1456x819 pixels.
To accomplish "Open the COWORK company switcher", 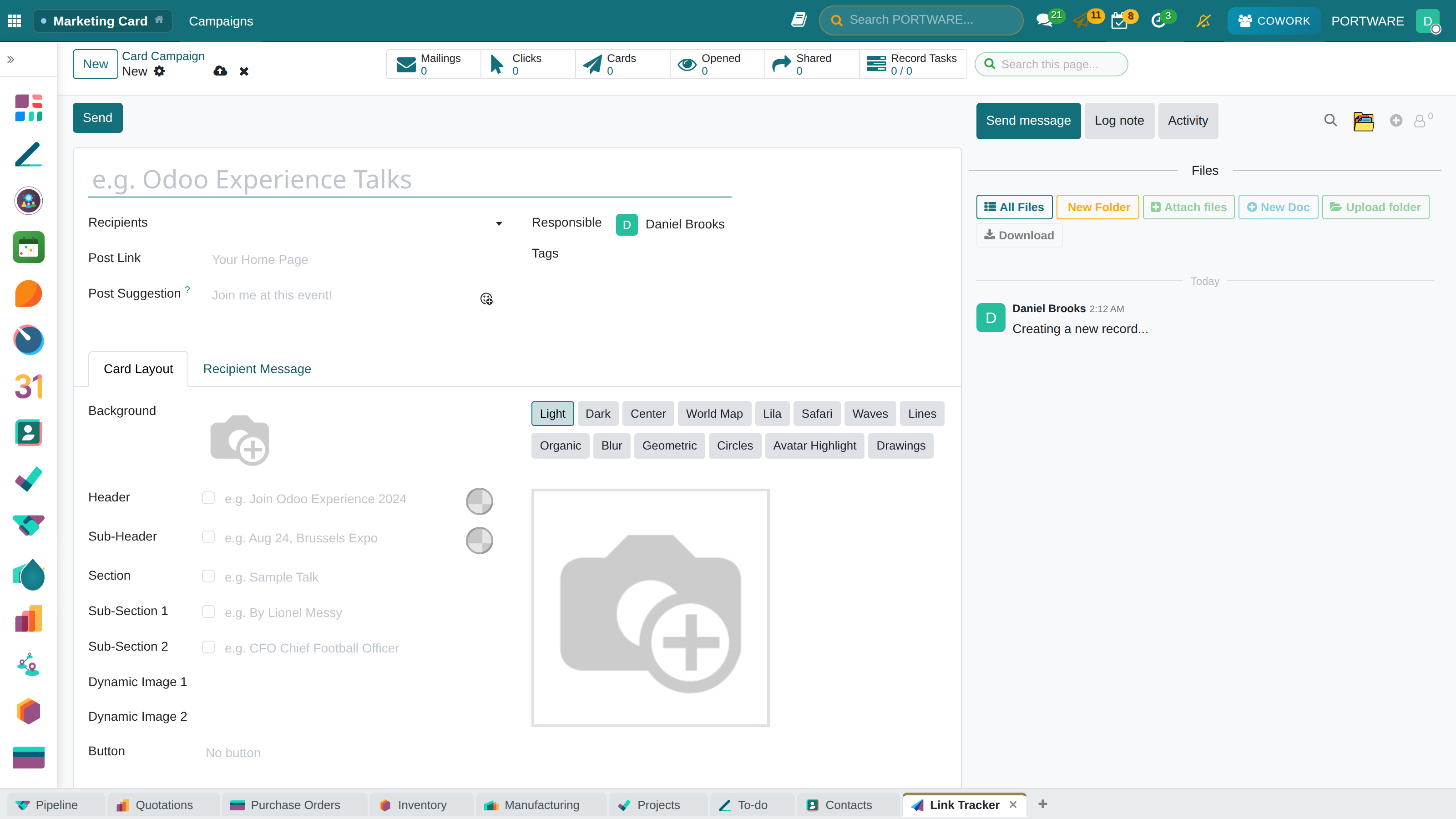I will click(1274, 21).
